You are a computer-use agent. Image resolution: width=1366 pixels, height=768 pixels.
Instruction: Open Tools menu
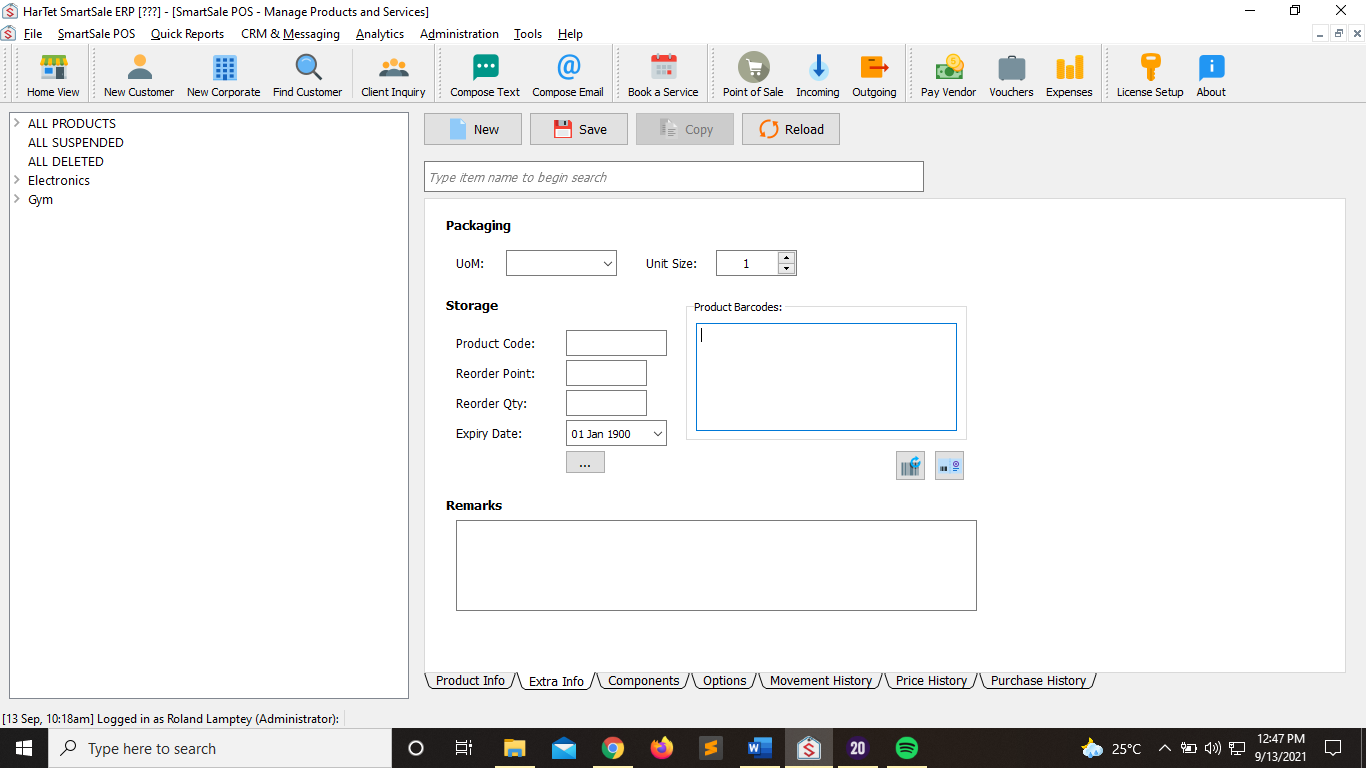tap(528, 34)
